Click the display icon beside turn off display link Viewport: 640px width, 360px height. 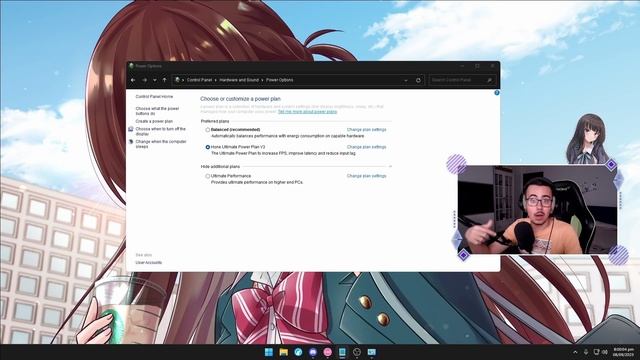pyautogui.click(x=131, y=129)
